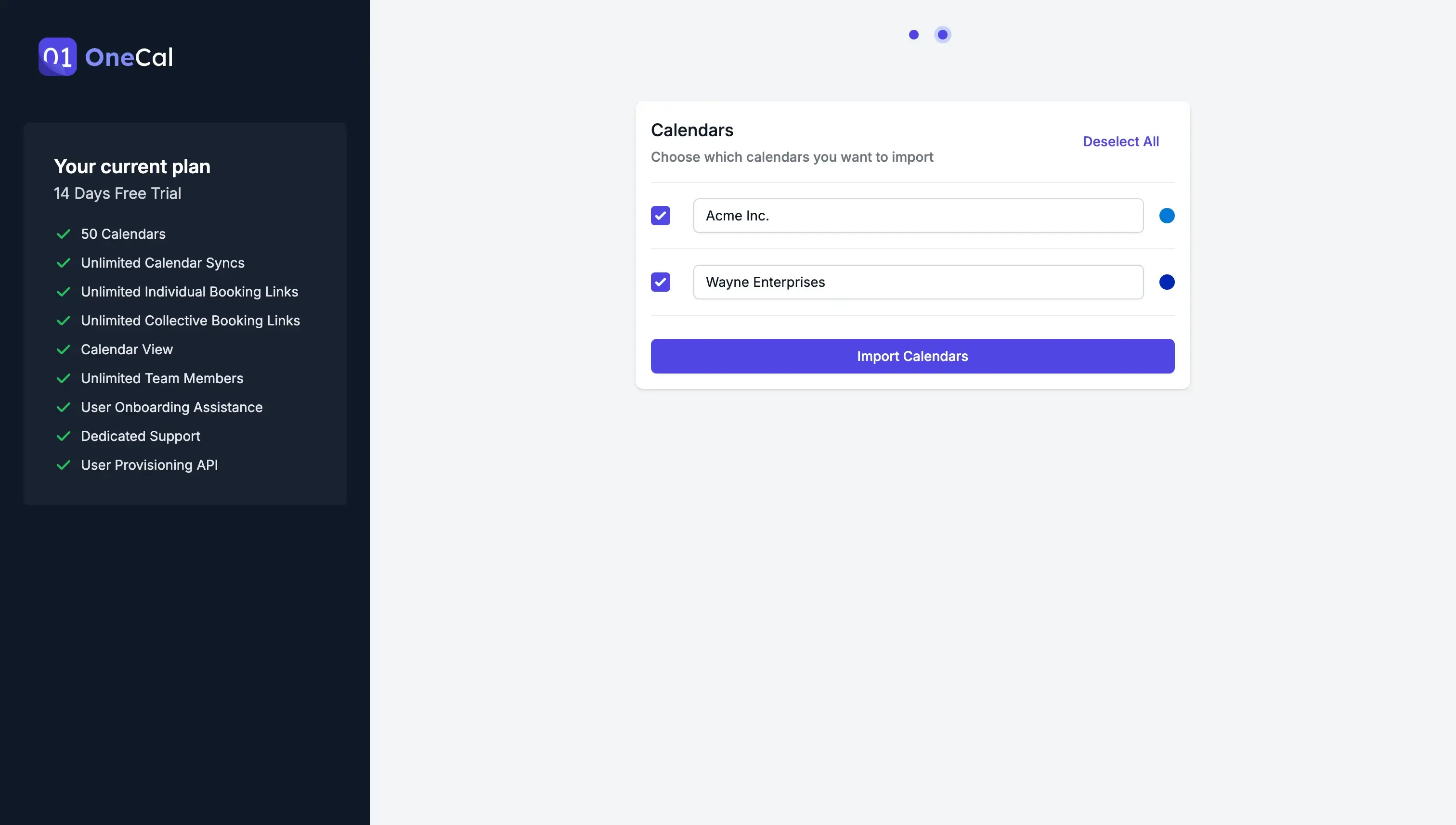Image resolution: width=1456 pixels, height=825 pixels.
Task: Click the color swatch for Acme Inc. calendar
Action: [x=1167, y=215]
